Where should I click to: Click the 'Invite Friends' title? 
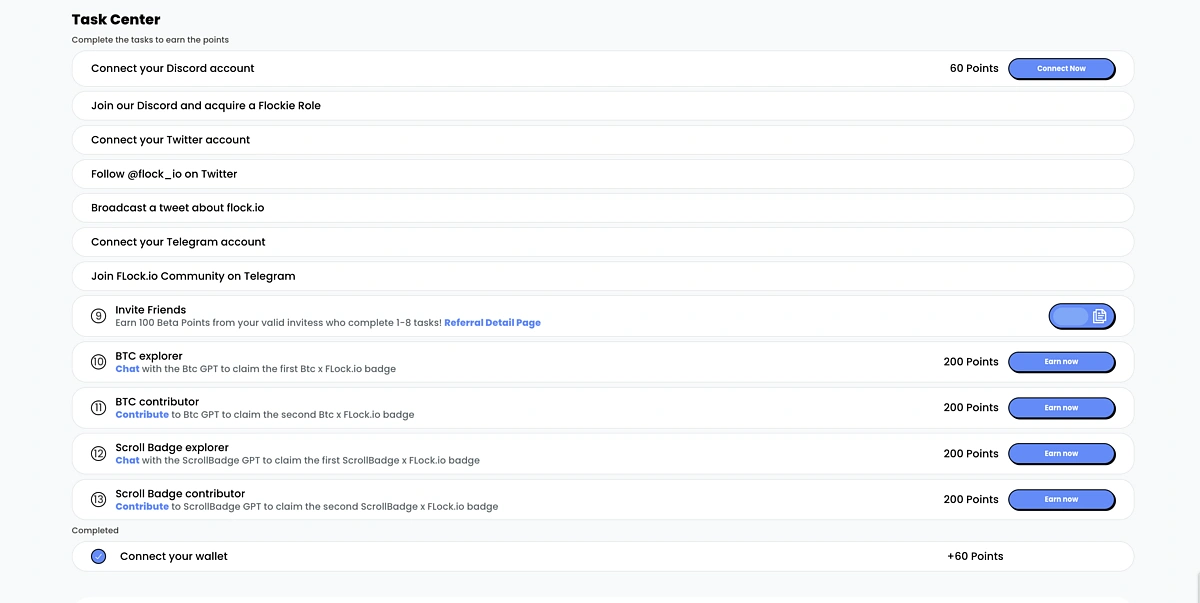pyautogui.click(x=150, y=310)
